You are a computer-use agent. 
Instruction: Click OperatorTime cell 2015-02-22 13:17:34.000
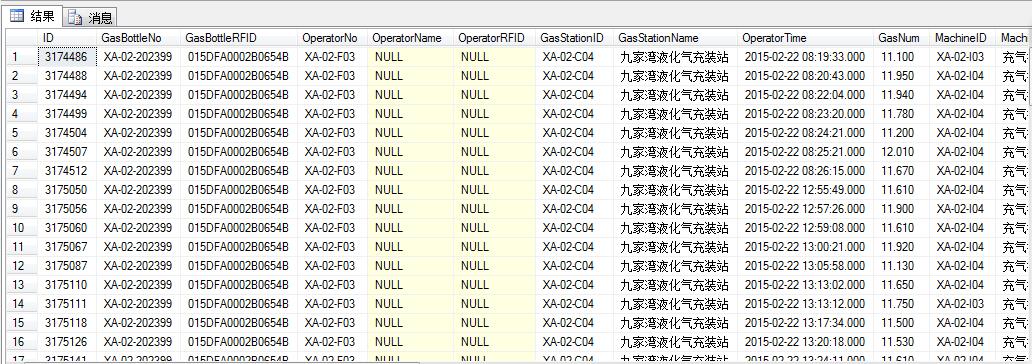click(x=806, y=324)
